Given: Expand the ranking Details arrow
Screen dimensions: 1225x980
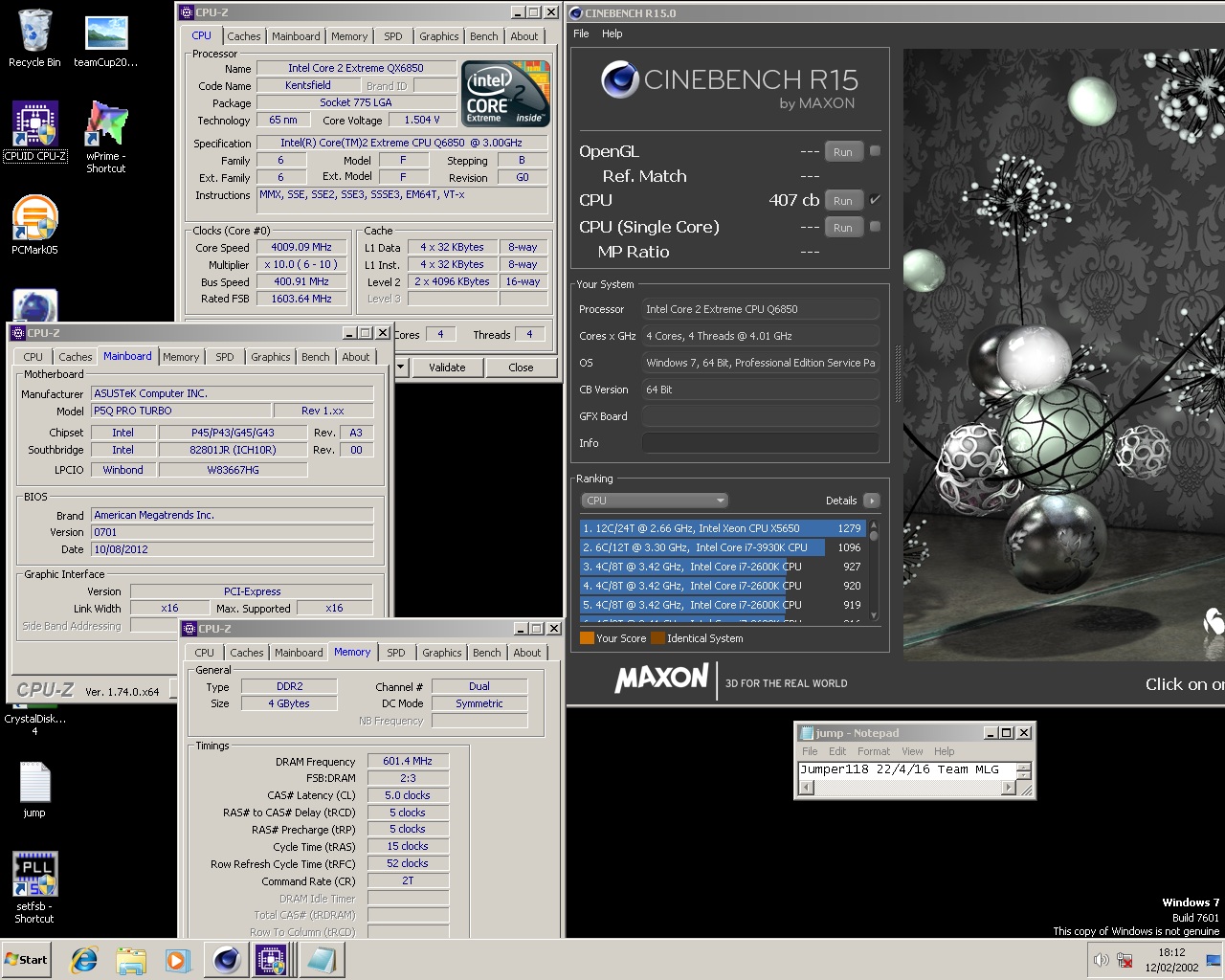Looking at the screenshot, I should click(871, 501).
